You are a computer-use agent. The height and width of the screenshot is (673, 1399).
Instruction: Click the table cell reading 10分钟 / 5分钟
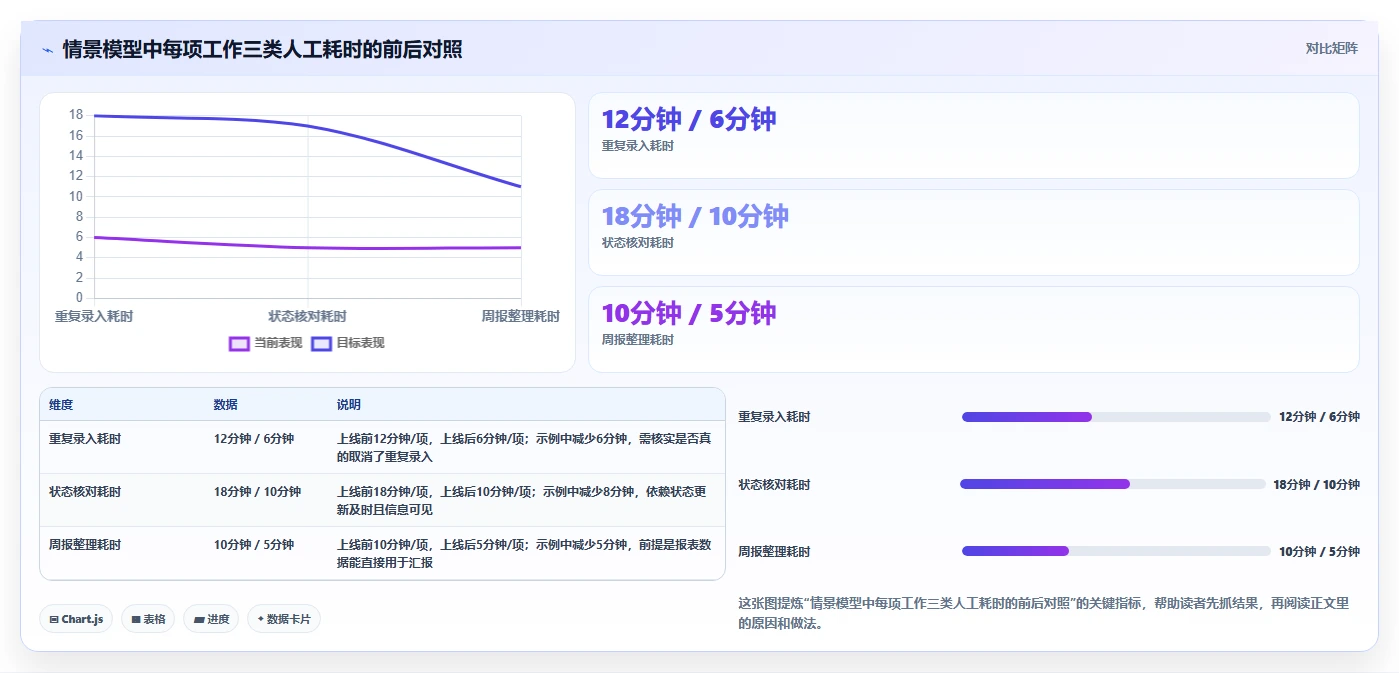point(254,545)
